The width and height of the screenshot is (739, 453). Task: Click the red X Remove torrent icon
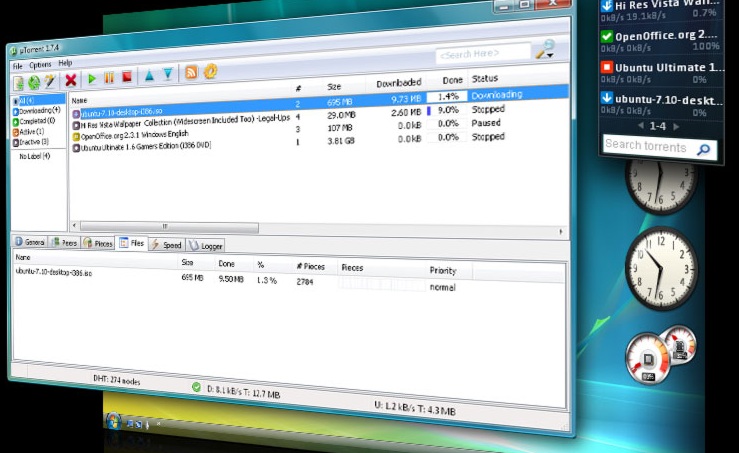(71, 80)
